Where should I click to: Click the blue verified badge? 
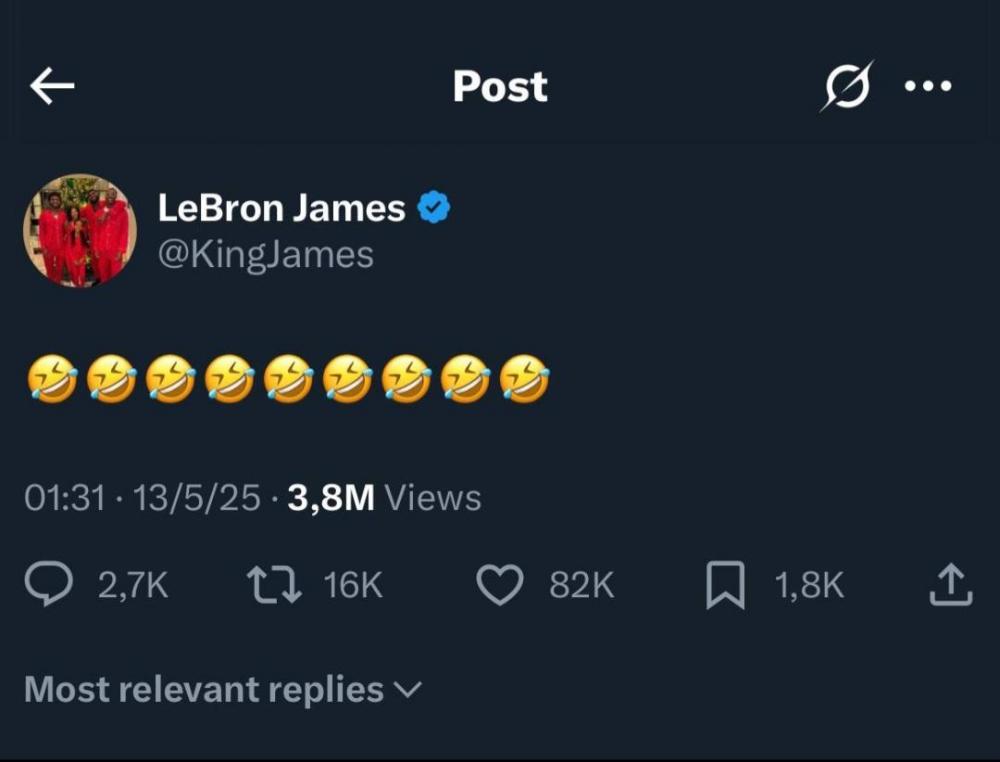tap(434, 208)
